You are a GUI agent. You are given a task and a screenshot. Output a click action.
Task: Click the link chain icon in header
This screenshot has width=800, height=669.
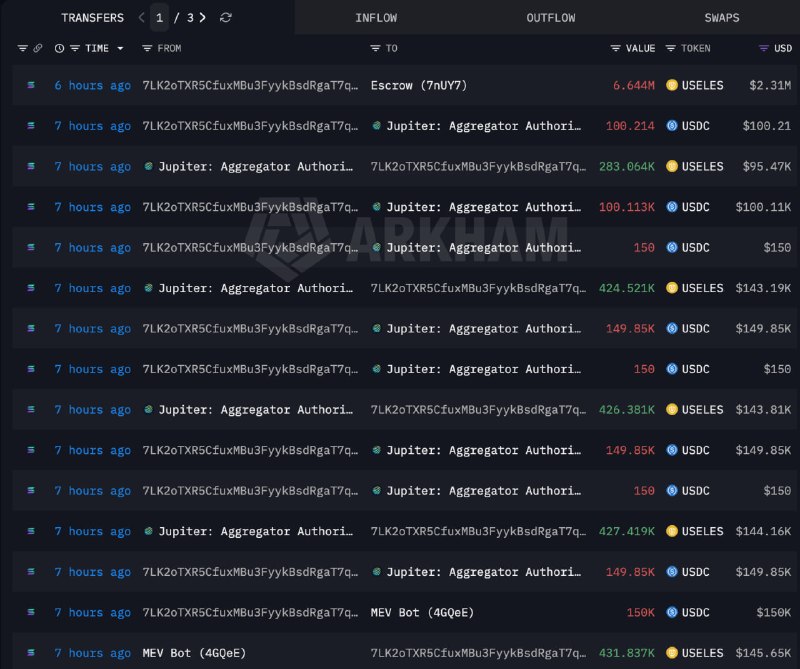pos(38,48)
